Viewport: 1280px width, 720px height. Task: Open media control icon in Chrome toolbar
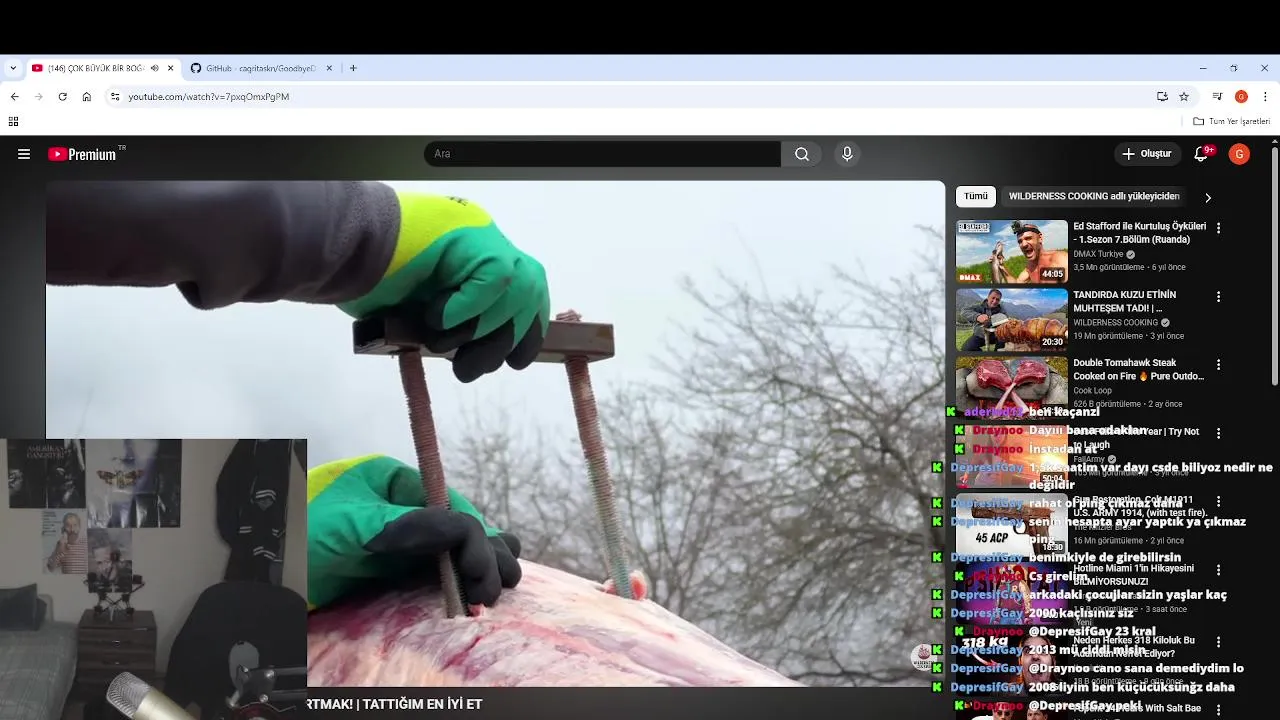click(x=1217, y=97)
